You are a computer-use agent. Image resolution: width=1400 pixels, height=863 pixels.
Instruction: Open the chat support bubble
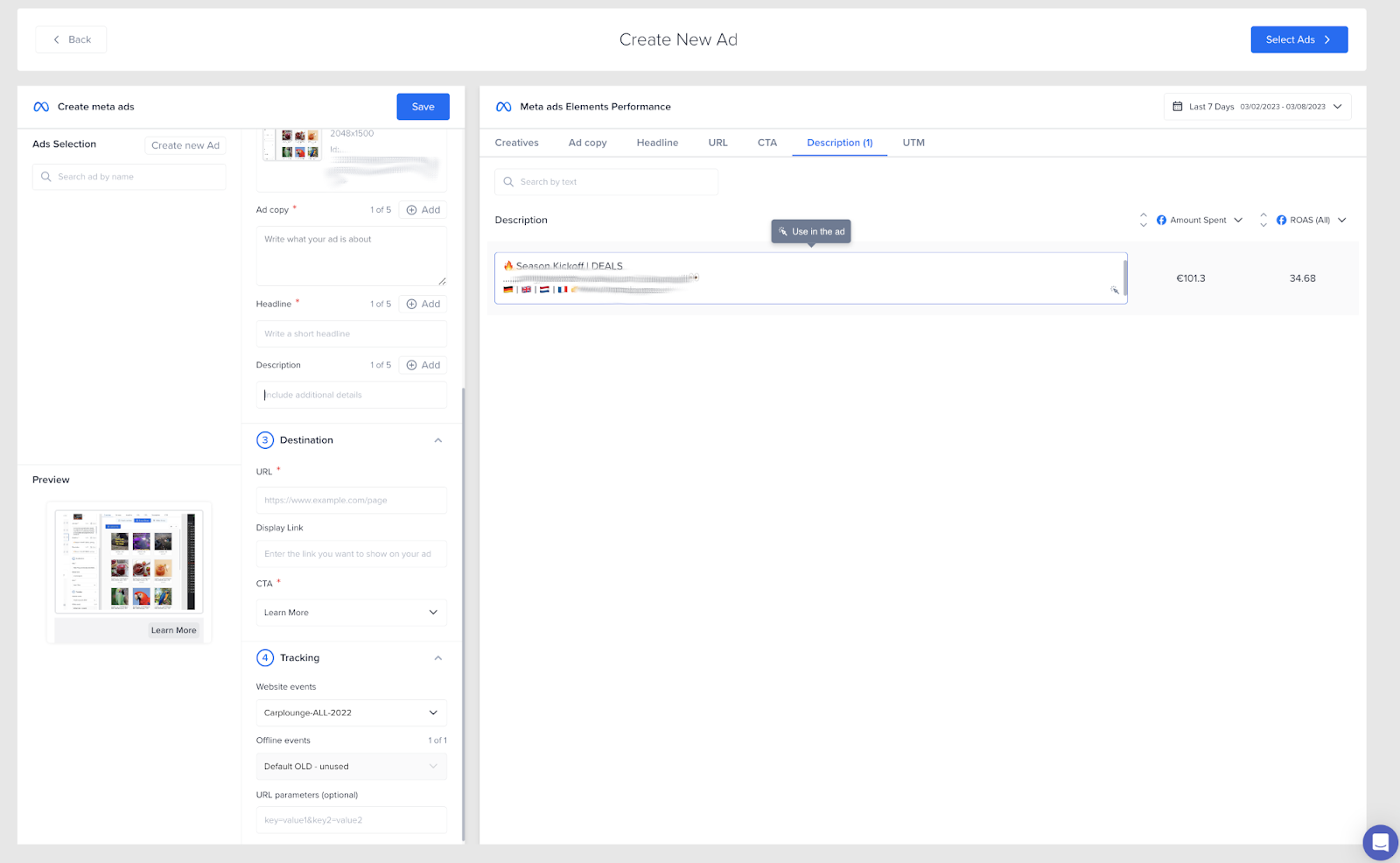point(1380,842)
